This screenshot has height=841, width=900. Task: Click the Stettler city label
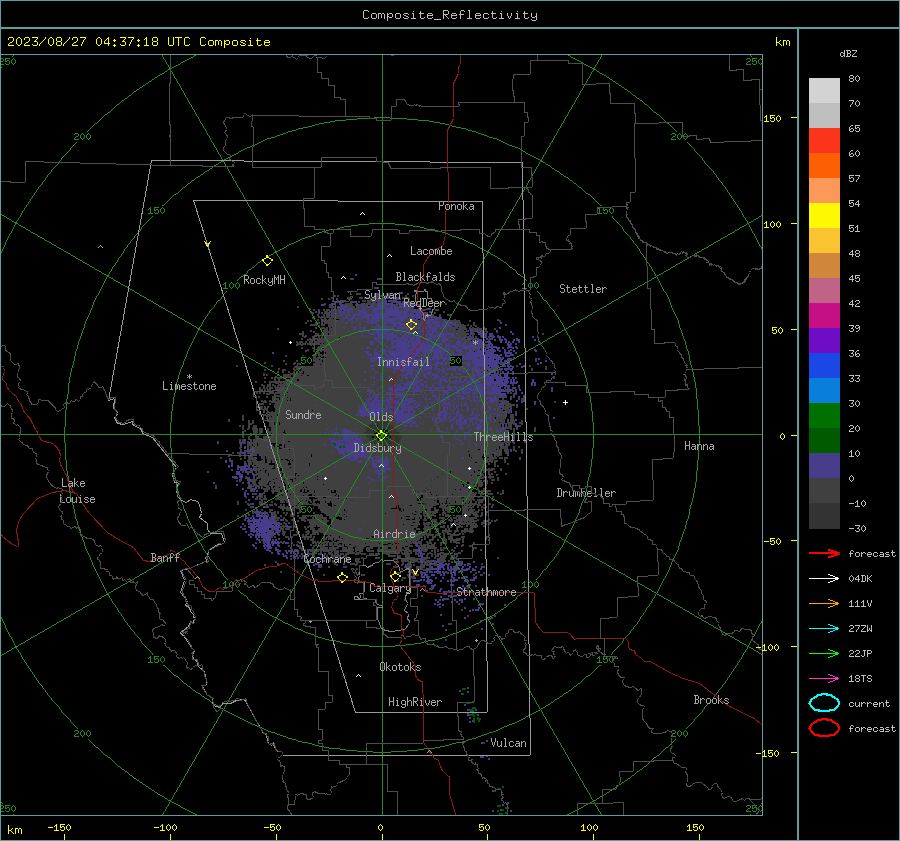583,289
